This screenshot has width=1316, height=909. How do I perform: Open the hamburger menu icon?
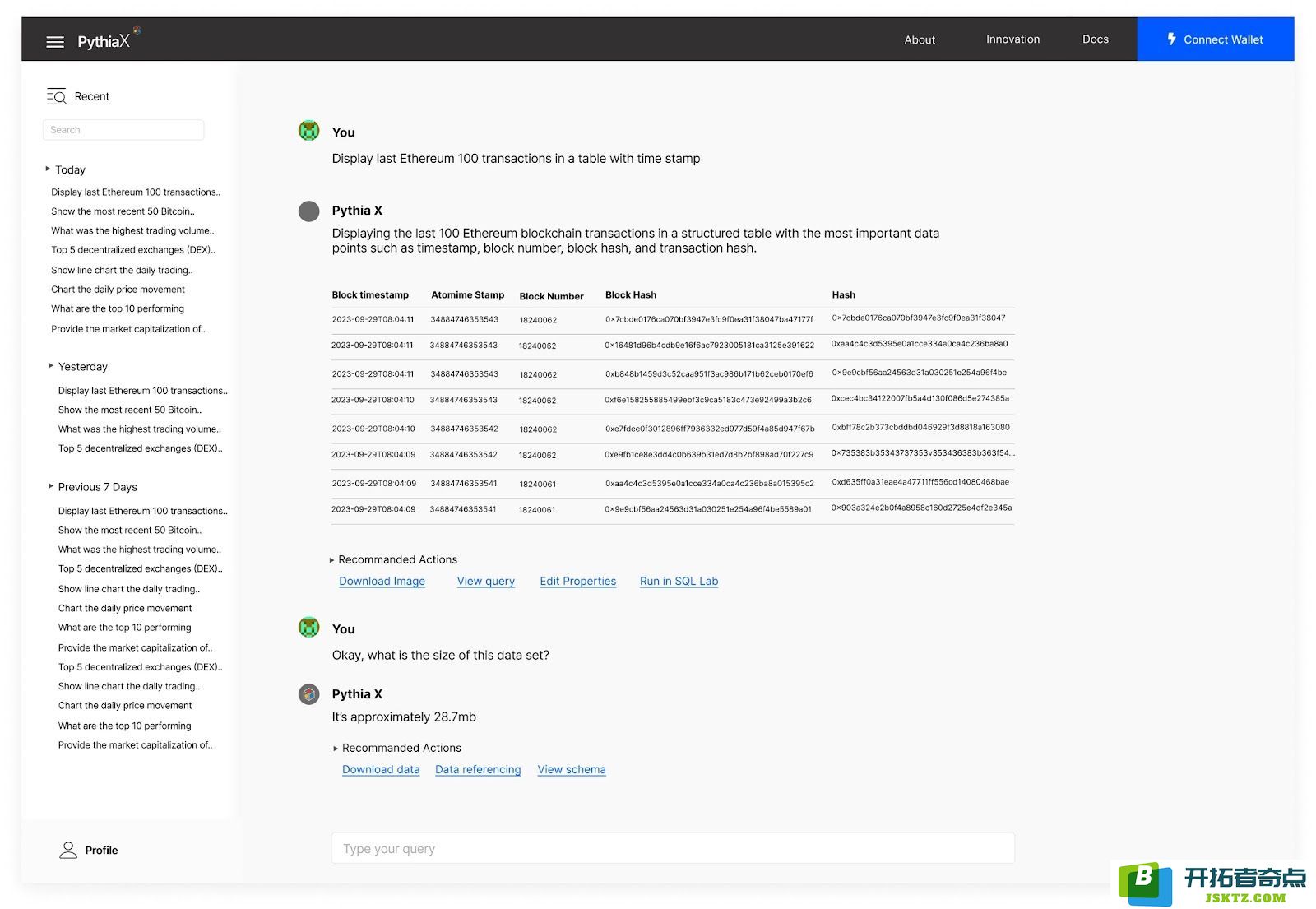[55, 41]
